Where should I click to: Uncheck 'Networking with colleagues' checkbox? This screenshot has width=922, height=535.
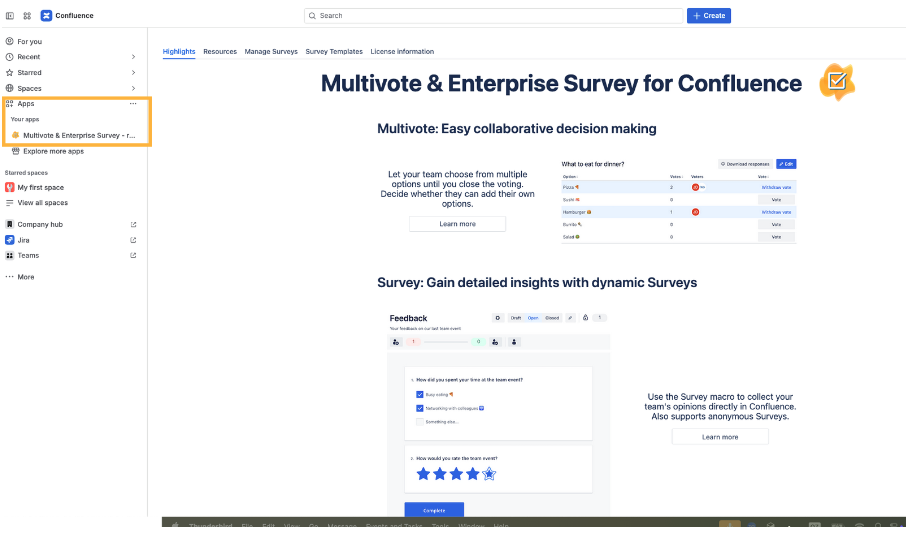point(420,408)
